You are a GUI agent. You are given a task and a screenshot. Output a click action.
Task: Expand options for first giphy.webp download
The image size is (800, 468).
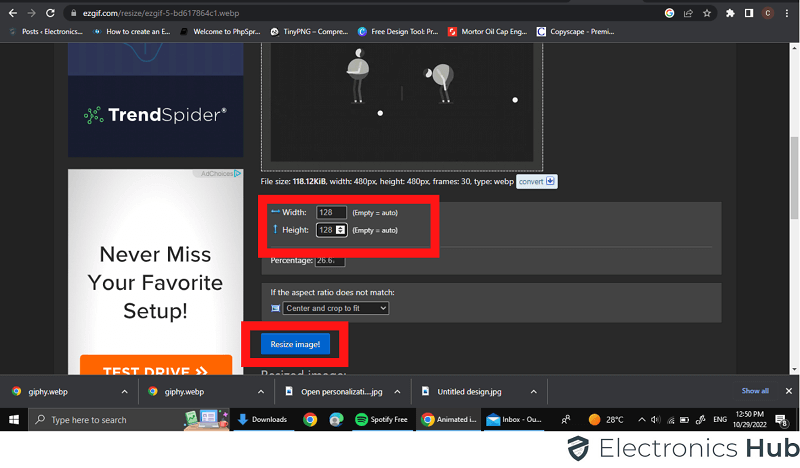124,392
